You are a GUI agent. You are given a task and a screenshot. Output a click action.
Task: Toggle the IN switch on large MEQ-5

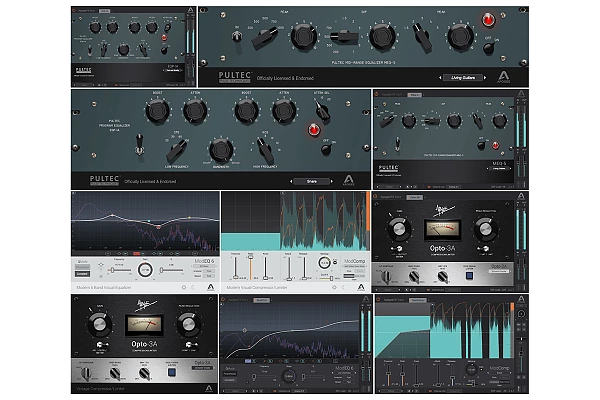(237, 36)
